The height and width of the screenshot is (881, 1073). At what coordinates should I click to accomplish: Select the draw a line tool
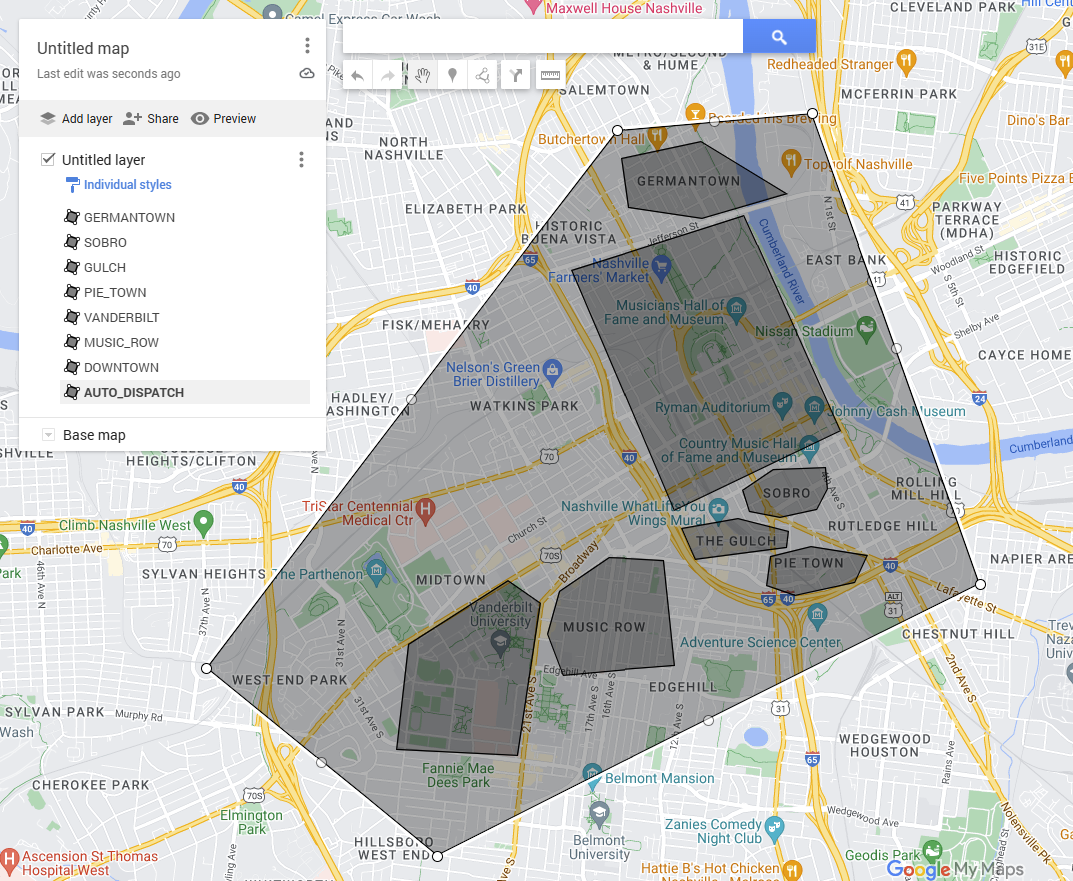(483, 74)
